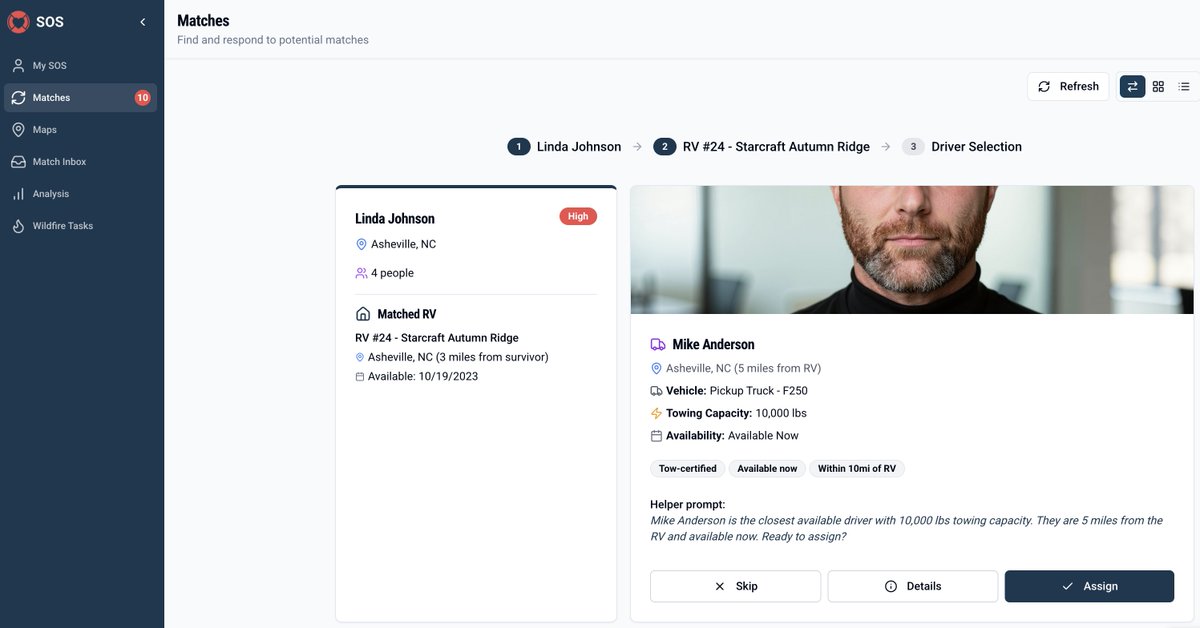
Task: Open Wildfire Tasks
Action: (82, 226)
